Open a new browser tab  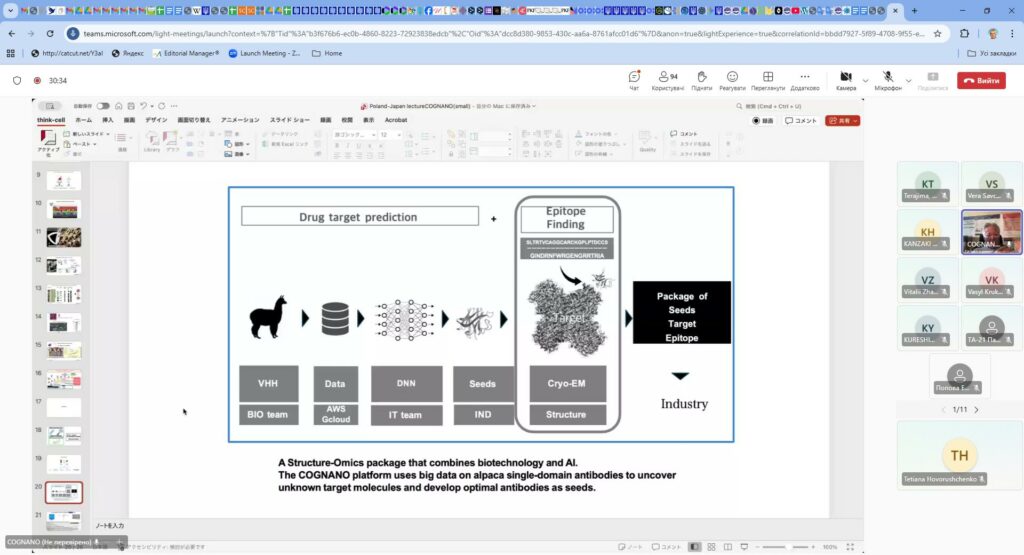[x=913, y=10]
